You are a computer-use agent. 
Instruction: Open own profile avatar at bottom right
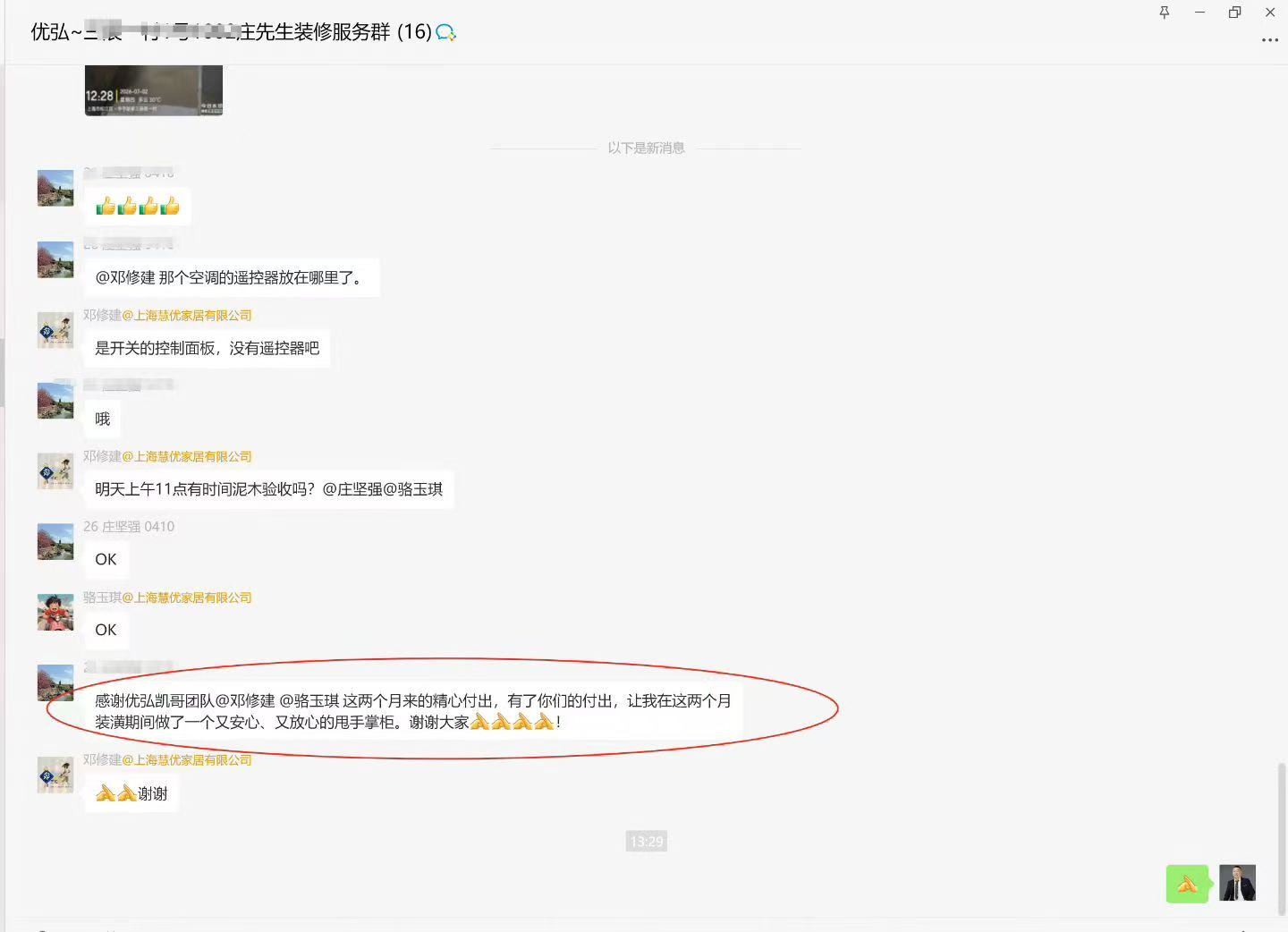click(1238, 883)
